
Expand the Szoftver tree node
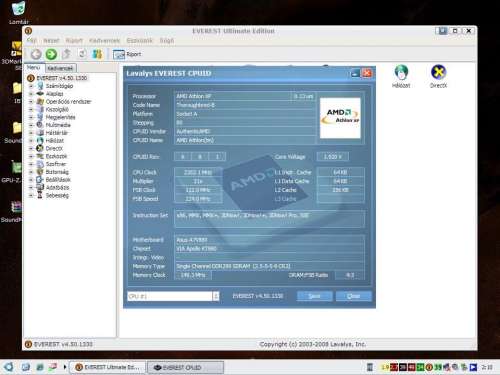[x=31, y=164]
